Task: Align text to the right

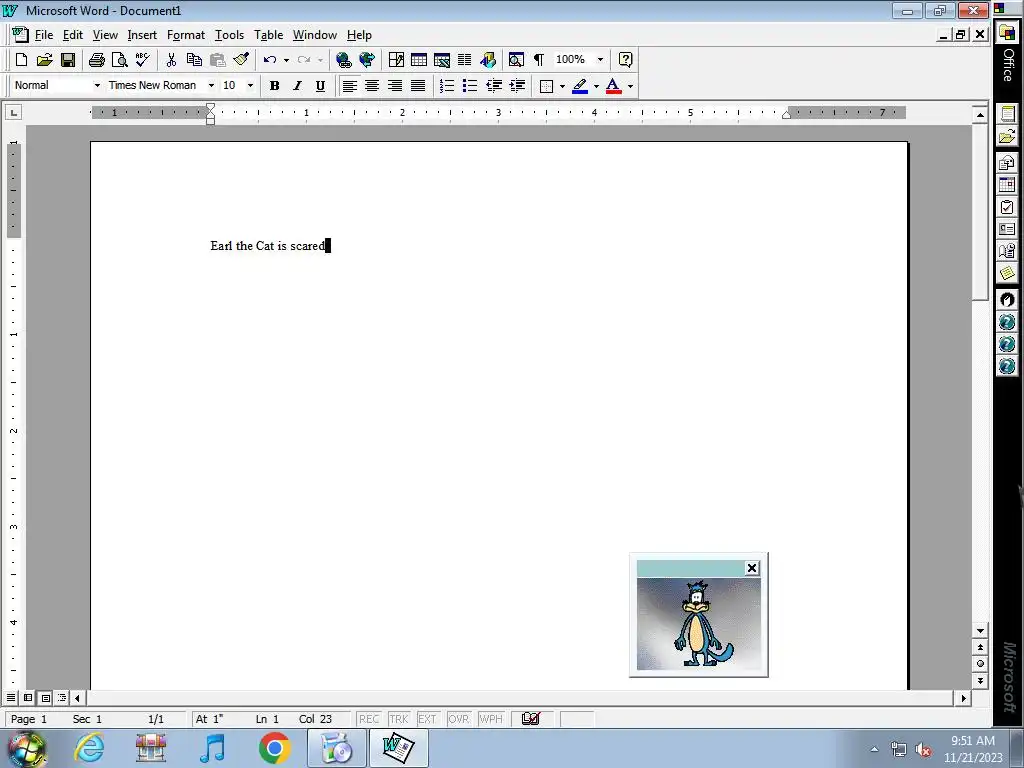Action: 395,86
